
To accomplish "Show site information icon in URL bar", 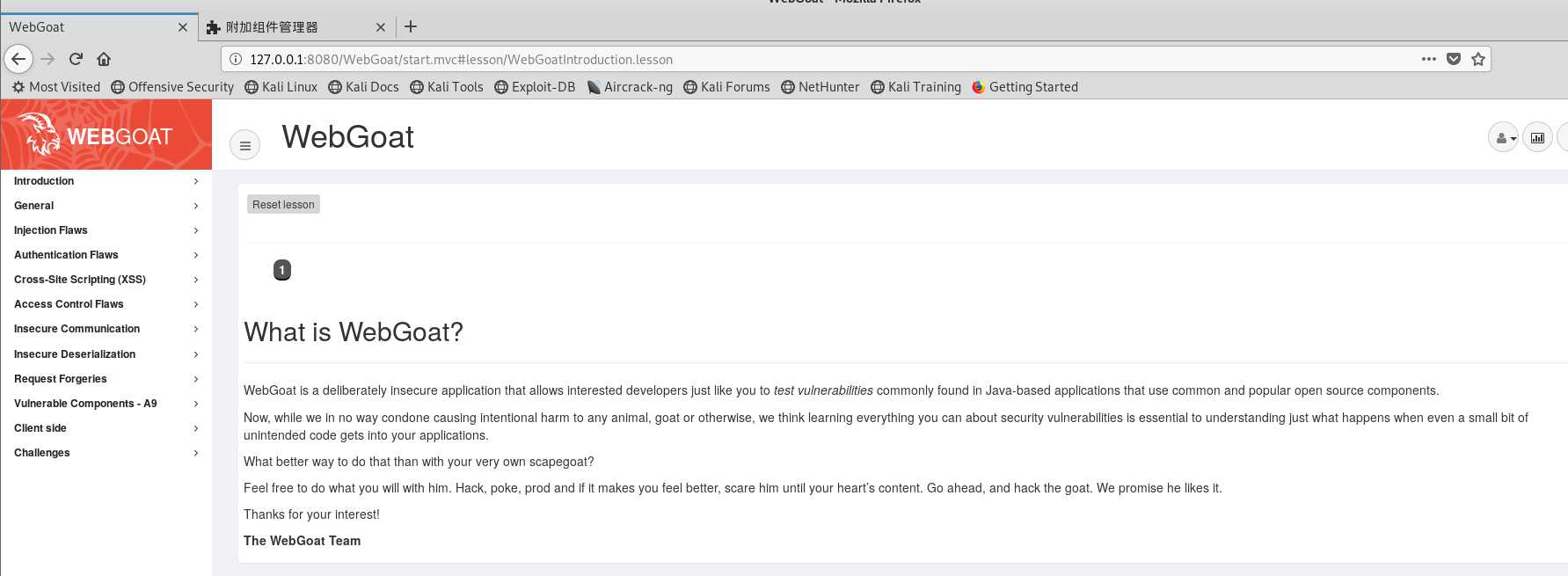I will tap(235, 59).
